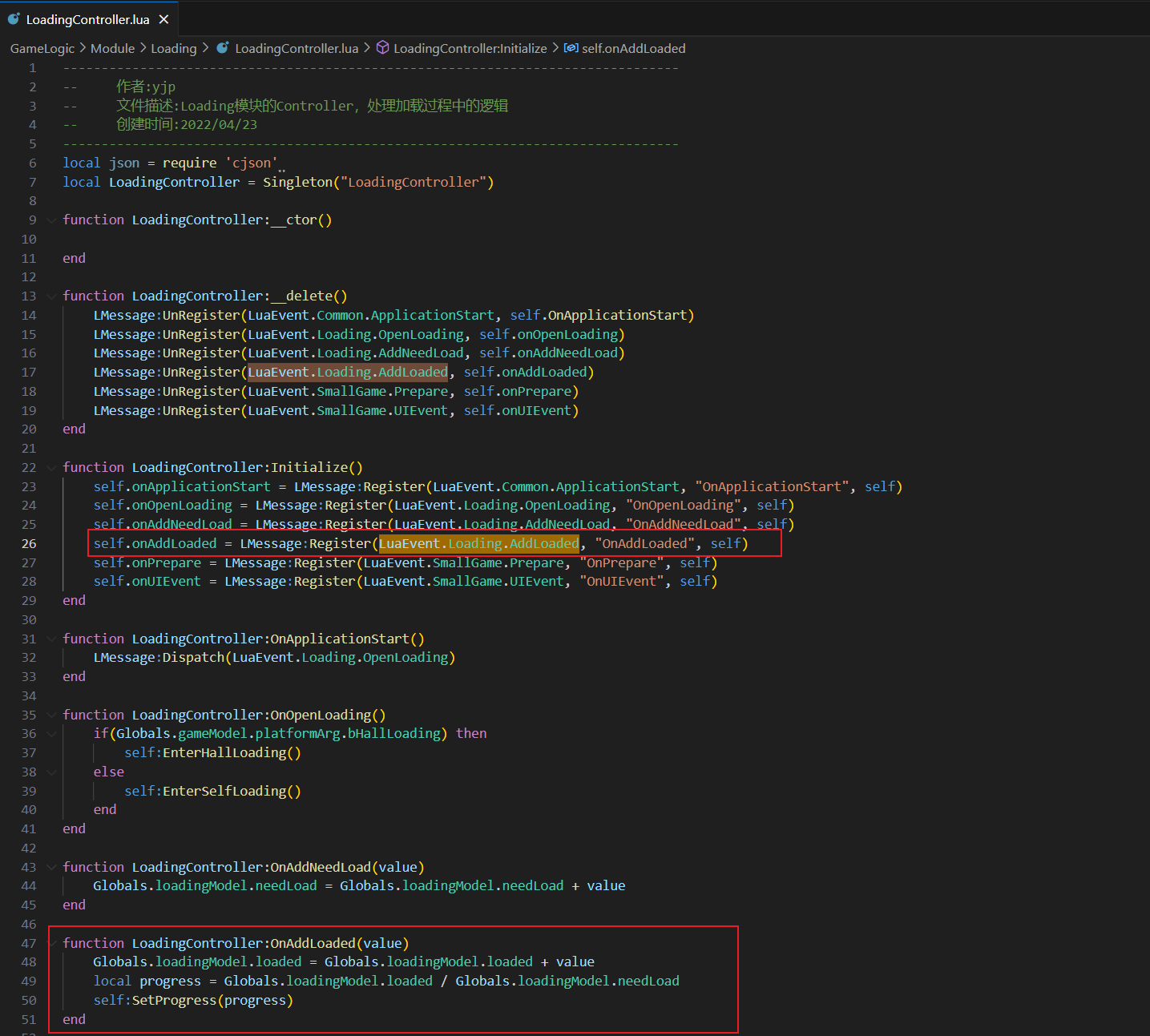Click the variable icon beside self.onAddLoaded breadcrumb

(x=571, y=48)
